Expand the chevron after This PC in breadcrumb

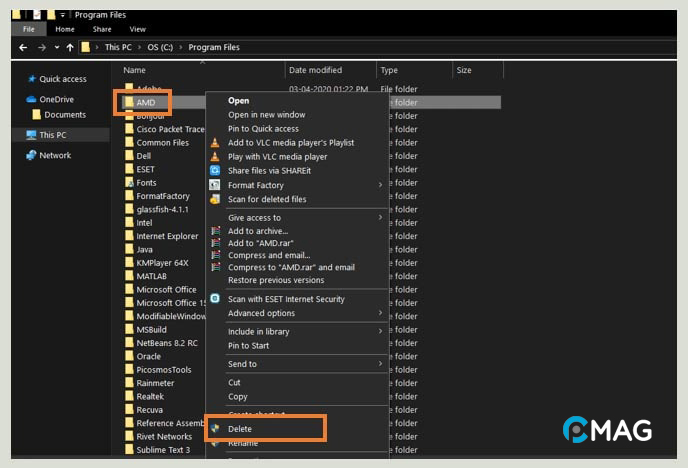[x=140, y=47]
